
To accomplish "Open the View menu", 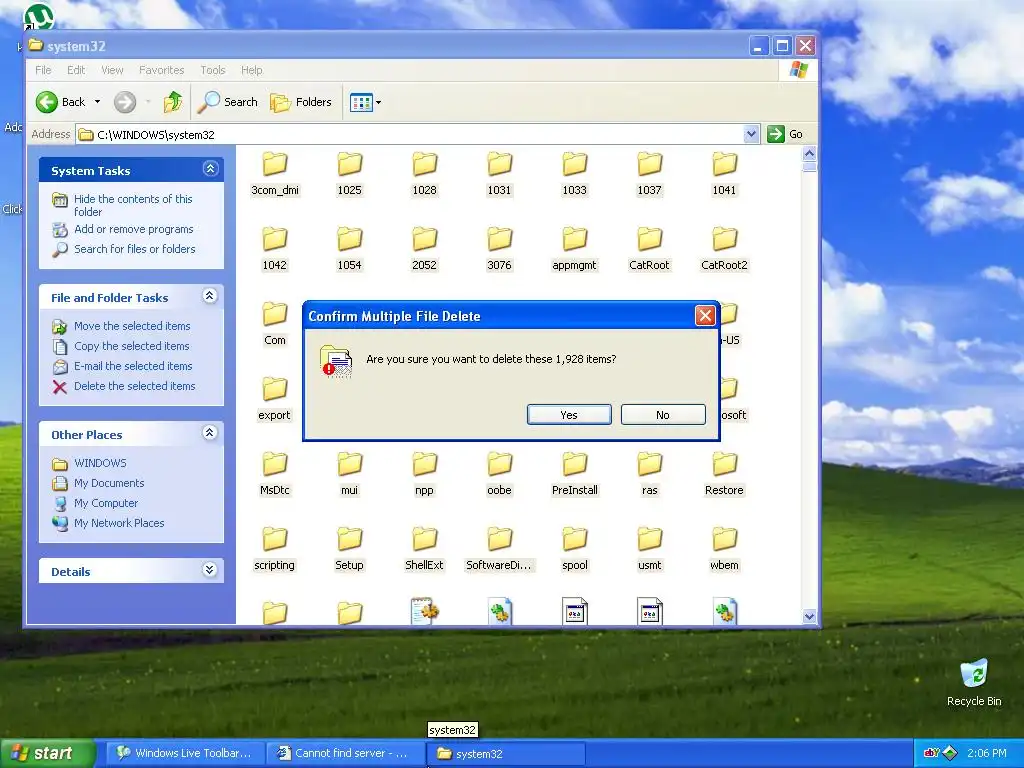I will point(112,70).
